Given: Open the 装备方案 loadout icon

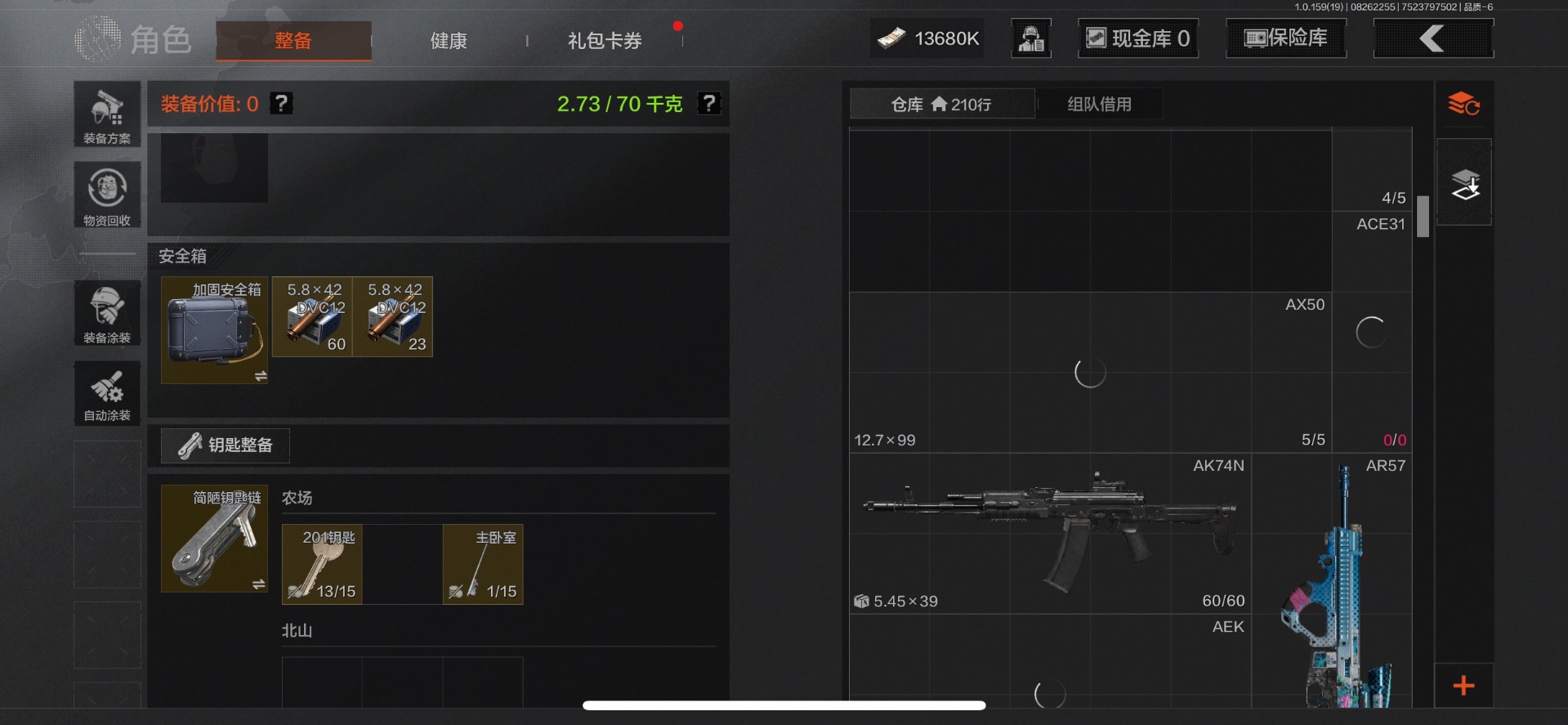Looking at the screenshot, I should pos(107,114).
